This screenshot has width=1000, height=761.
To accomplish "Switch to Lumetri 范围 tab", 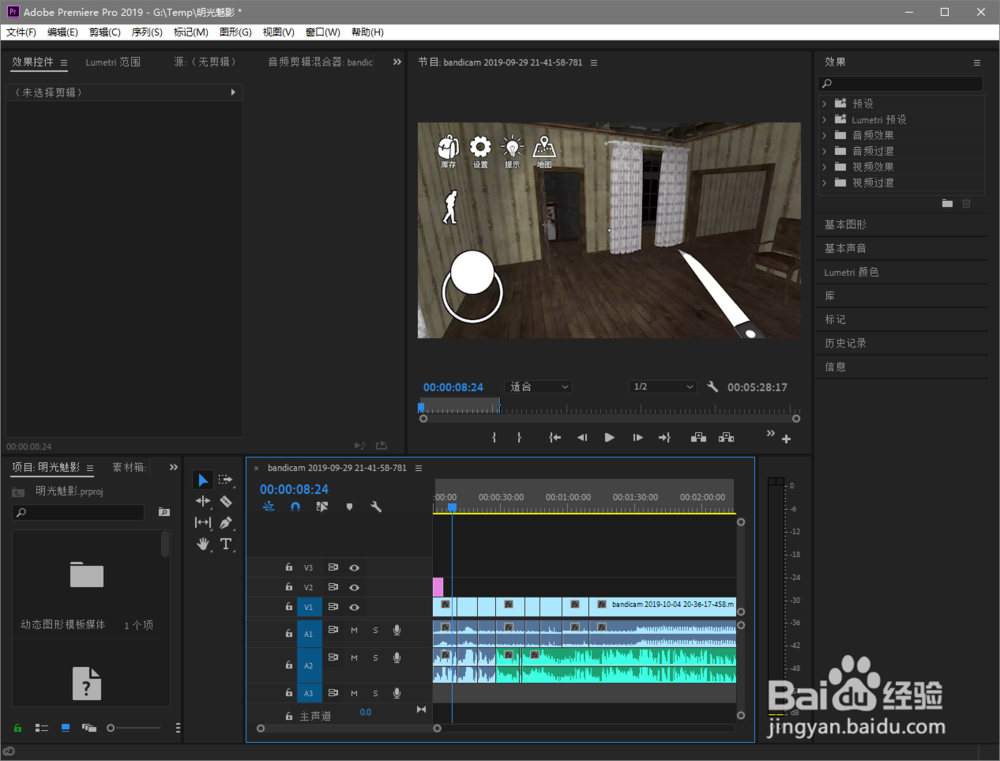I will point(113,62).
